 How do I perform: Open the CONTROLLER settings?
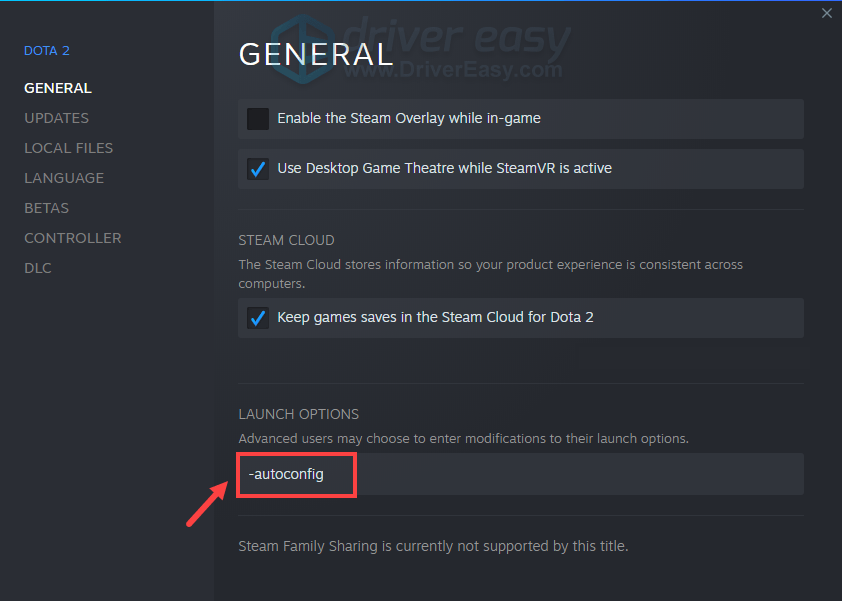72,238
